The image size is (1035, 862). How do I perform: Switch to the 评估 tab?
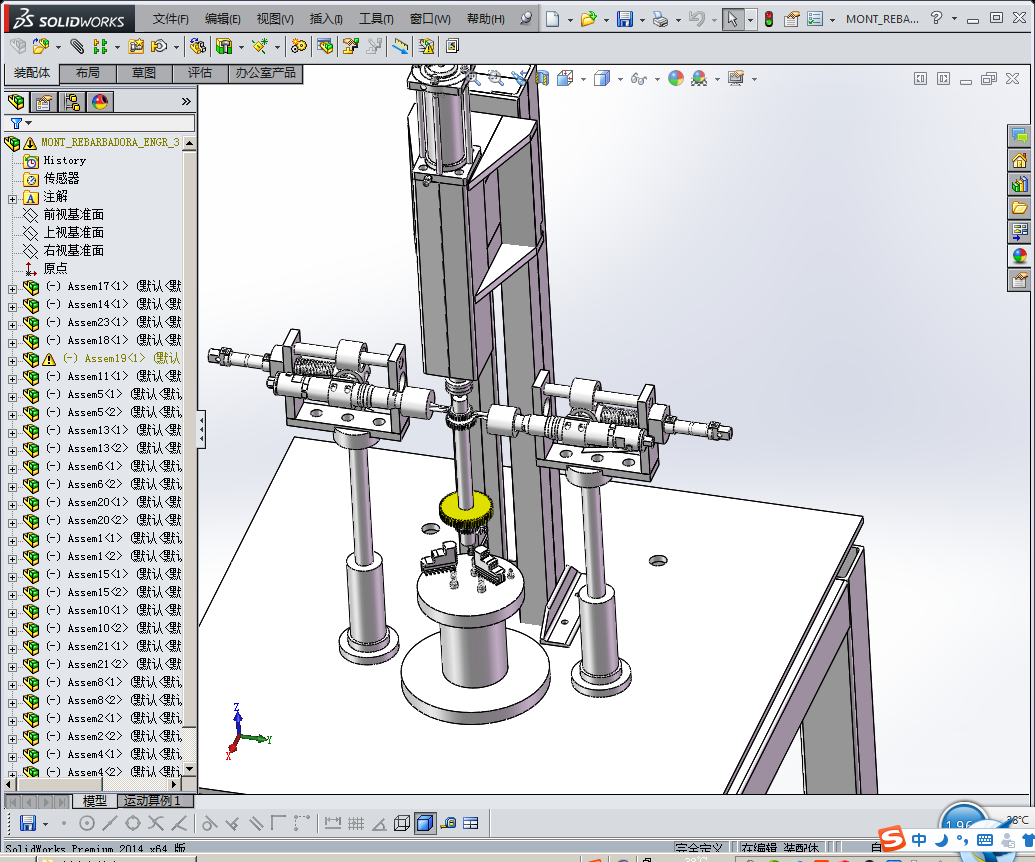click(200, 73)
